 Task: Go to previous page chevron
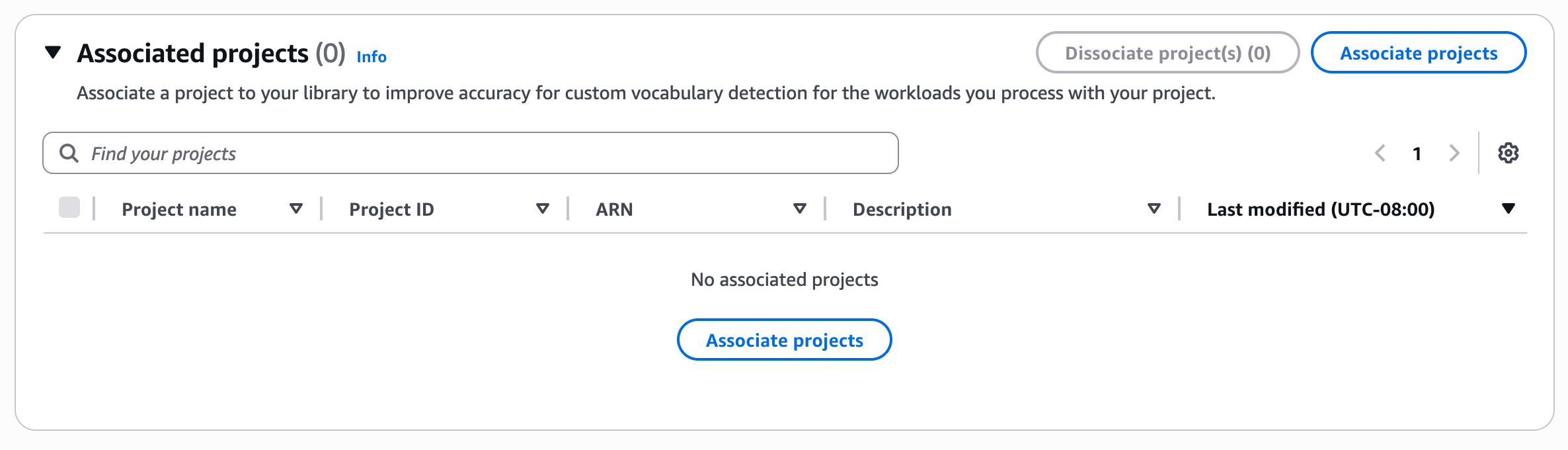point(1380,153)
